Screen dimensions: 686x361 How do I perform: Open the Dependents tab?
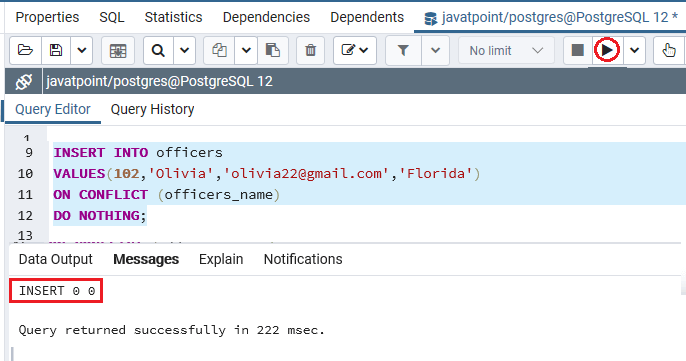click(x=367, y=17)
